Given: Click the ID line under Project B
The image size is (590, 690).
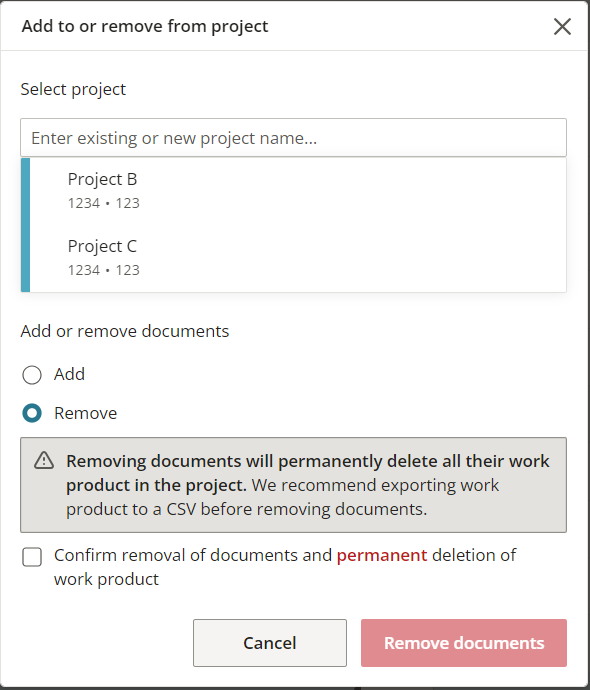Looking at the screenshot, I should (104, 203).
